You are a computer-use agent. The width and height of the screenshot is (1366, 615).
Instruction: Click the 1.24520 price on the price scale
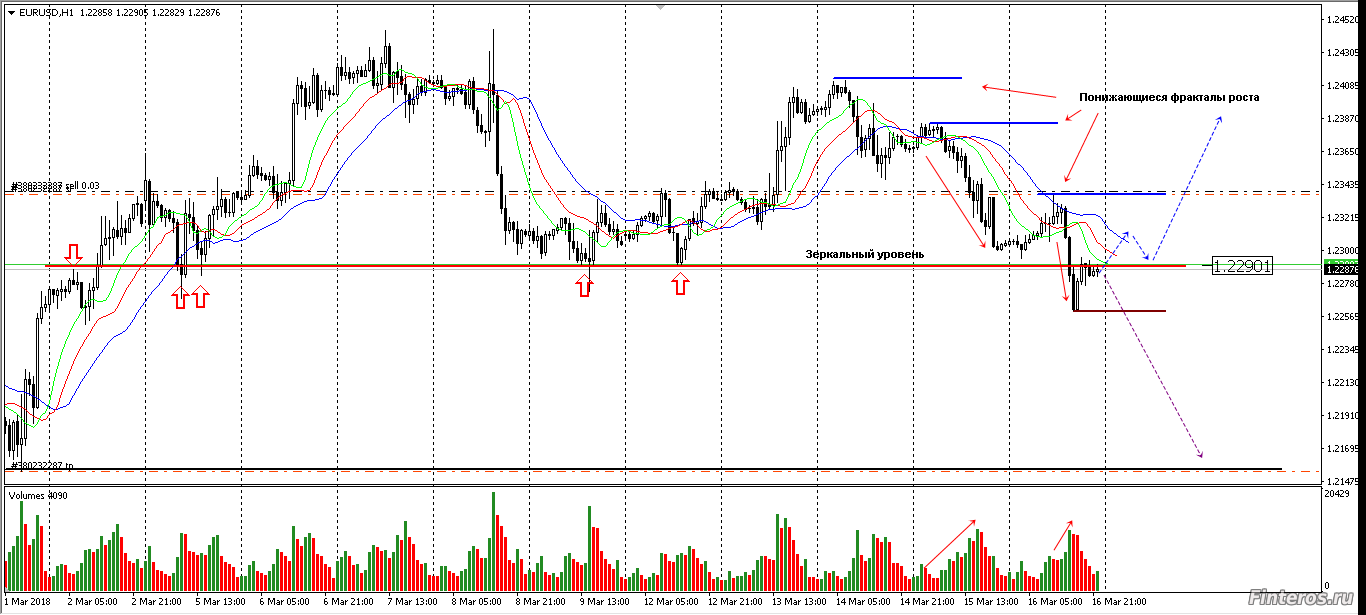[1338, 20]
